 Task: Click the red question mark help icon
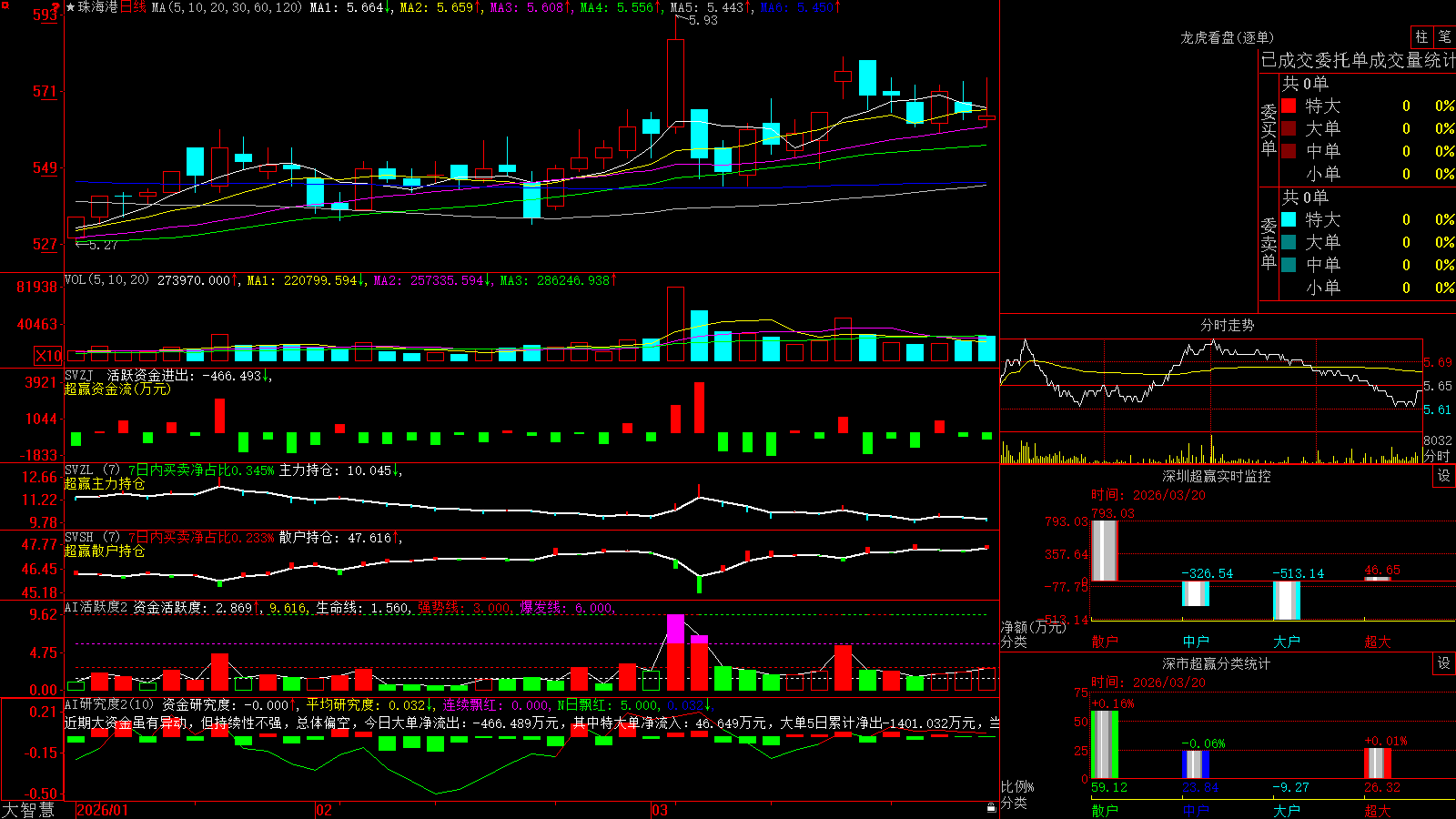tap(56, 8)
